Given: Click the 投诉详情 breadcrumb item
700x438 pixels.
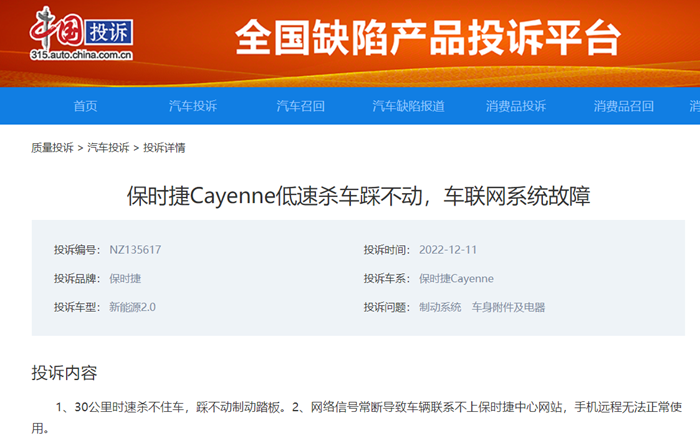Looking at the screenshot, I should [x=164, y=148].
